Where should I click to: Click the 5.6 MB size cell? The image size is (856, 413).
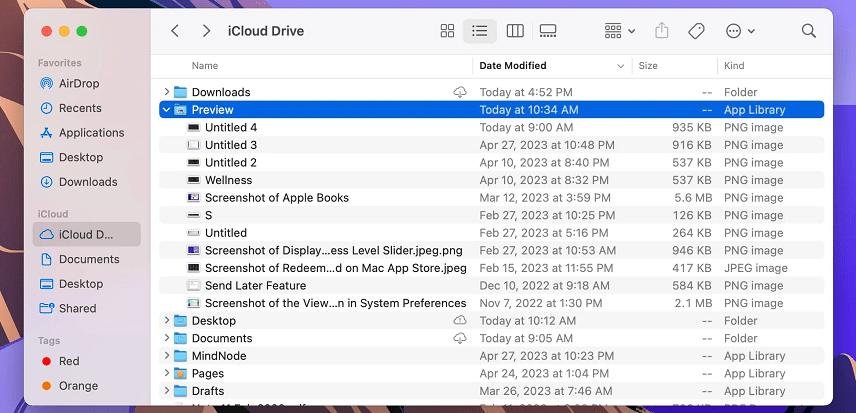692,197
